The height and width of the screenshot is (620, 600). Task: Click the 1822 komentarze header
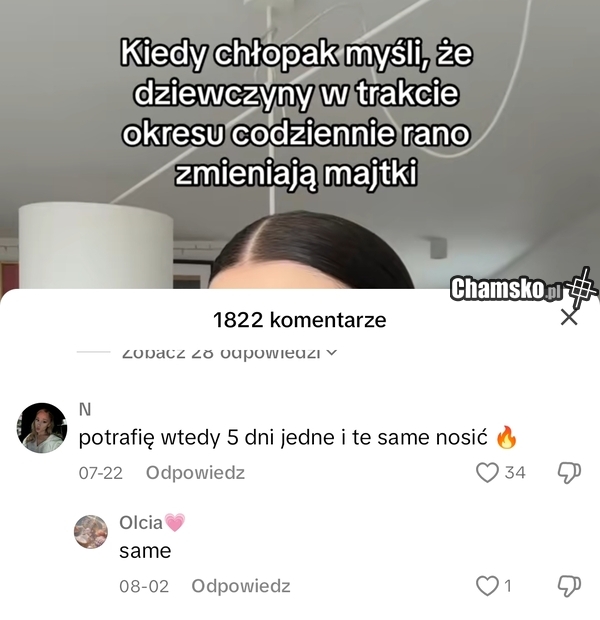pos(299,320)
